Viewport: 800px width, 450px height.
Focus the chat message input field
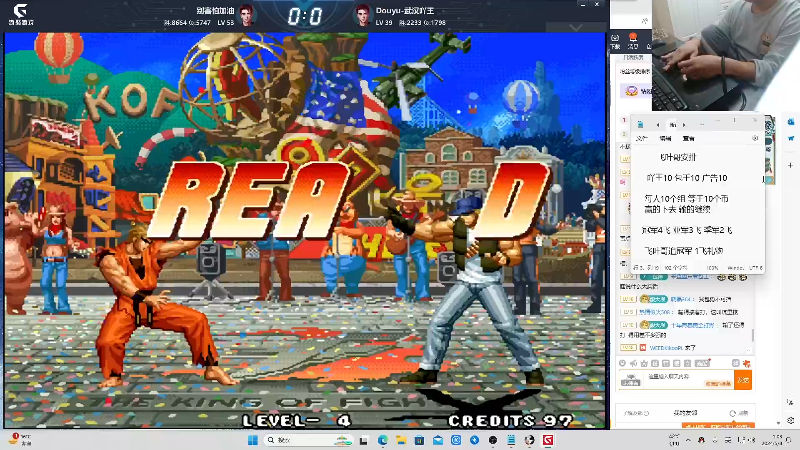(689, 380)
